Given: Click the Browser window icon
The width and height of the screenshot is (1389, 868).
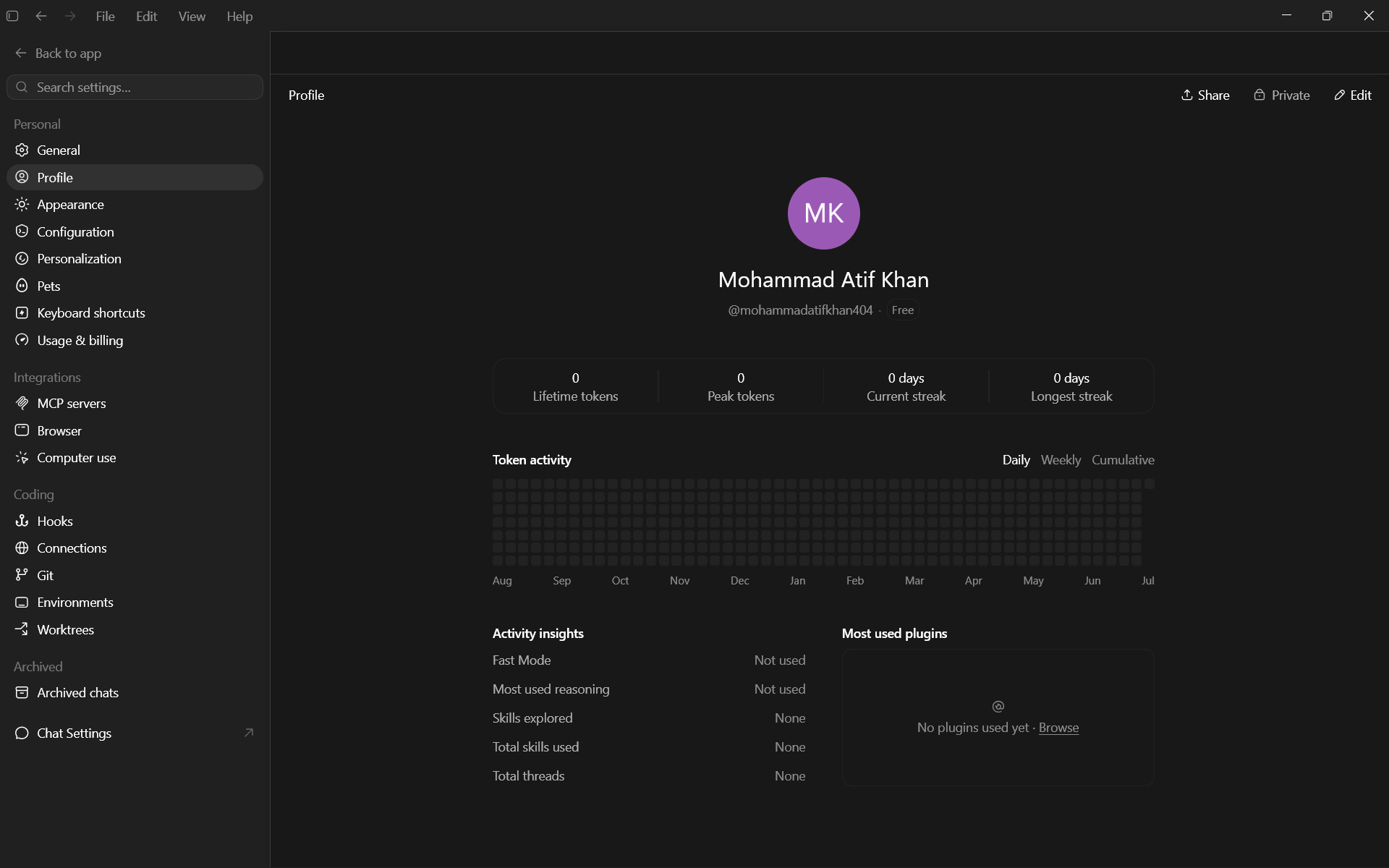Looking at the screenshot, I should 22,430.
